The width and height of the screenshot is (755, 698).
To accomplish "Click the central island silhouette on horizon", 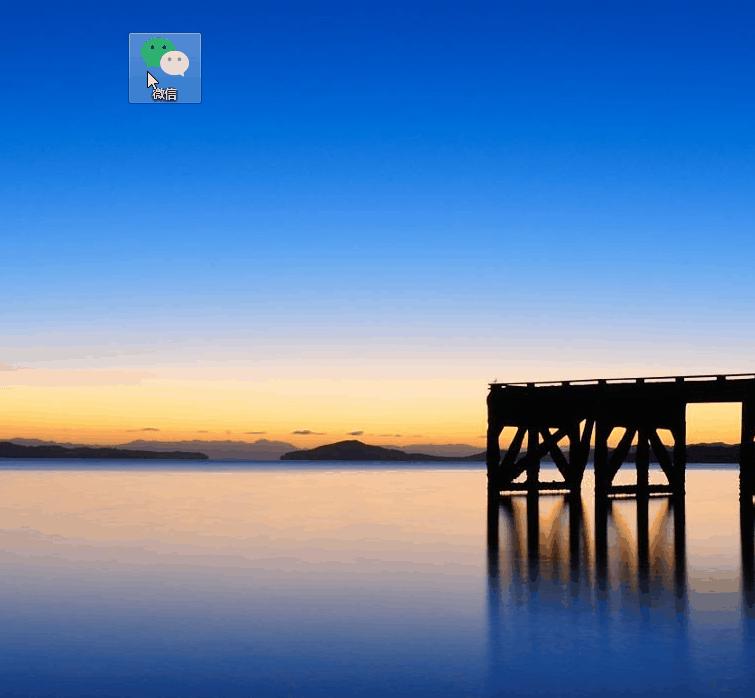I will (x=345, y=451).
